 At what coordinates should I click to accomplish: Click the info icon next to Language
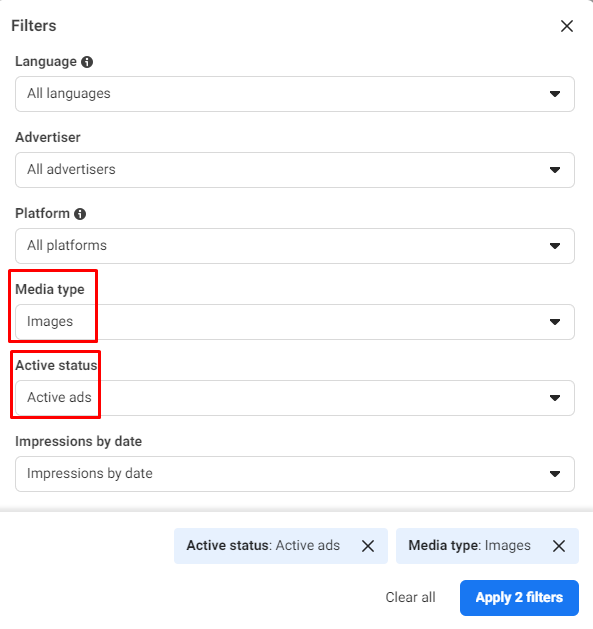coord(87,62)
